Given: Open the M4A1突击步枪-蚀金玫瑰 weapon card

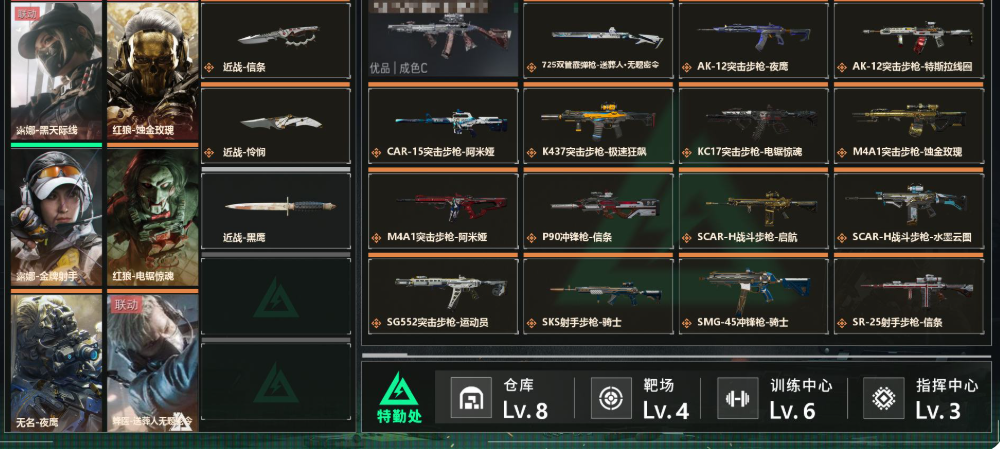Looking at the screenshot, I should [908, 126].
